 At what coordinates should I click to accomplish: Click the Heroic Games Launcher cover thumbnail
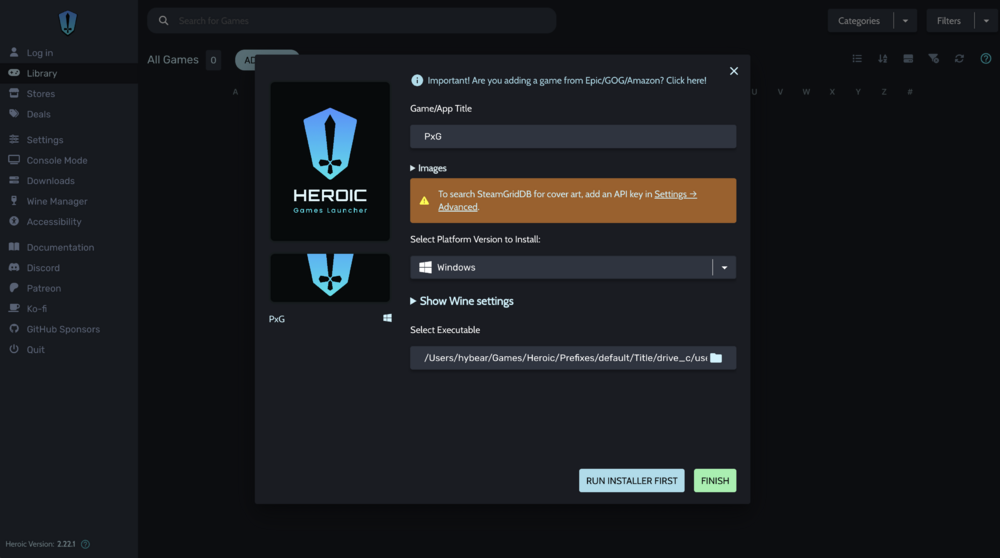(x=330, y=161)
